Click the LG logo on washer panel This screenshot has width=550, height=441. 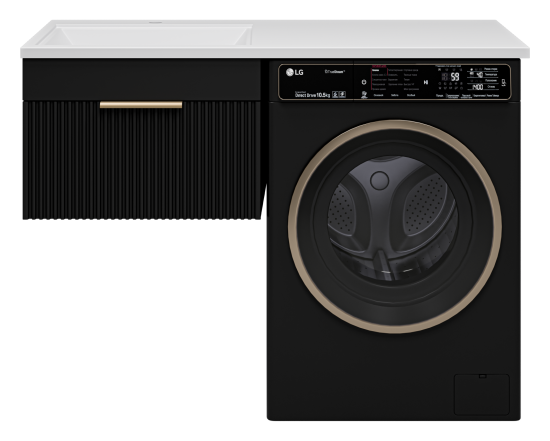click(x=295, y=73)
